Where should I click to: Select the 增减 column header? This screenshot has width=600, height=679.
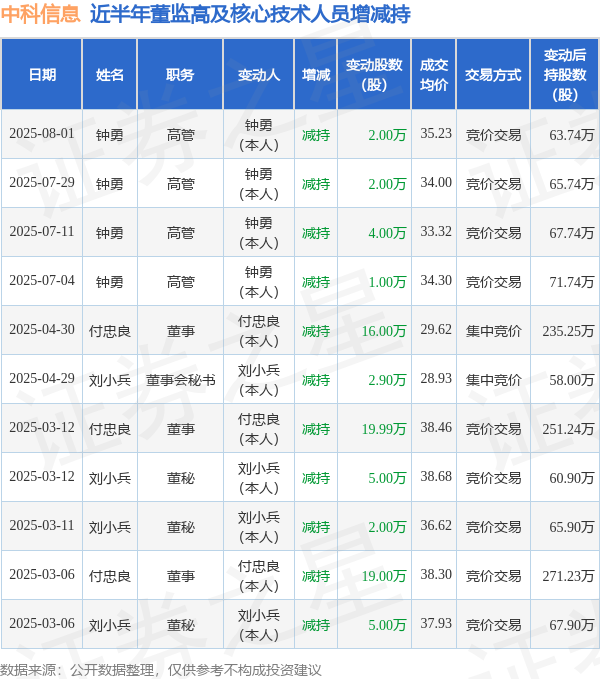pyautogui.click(x=316, y=75)
